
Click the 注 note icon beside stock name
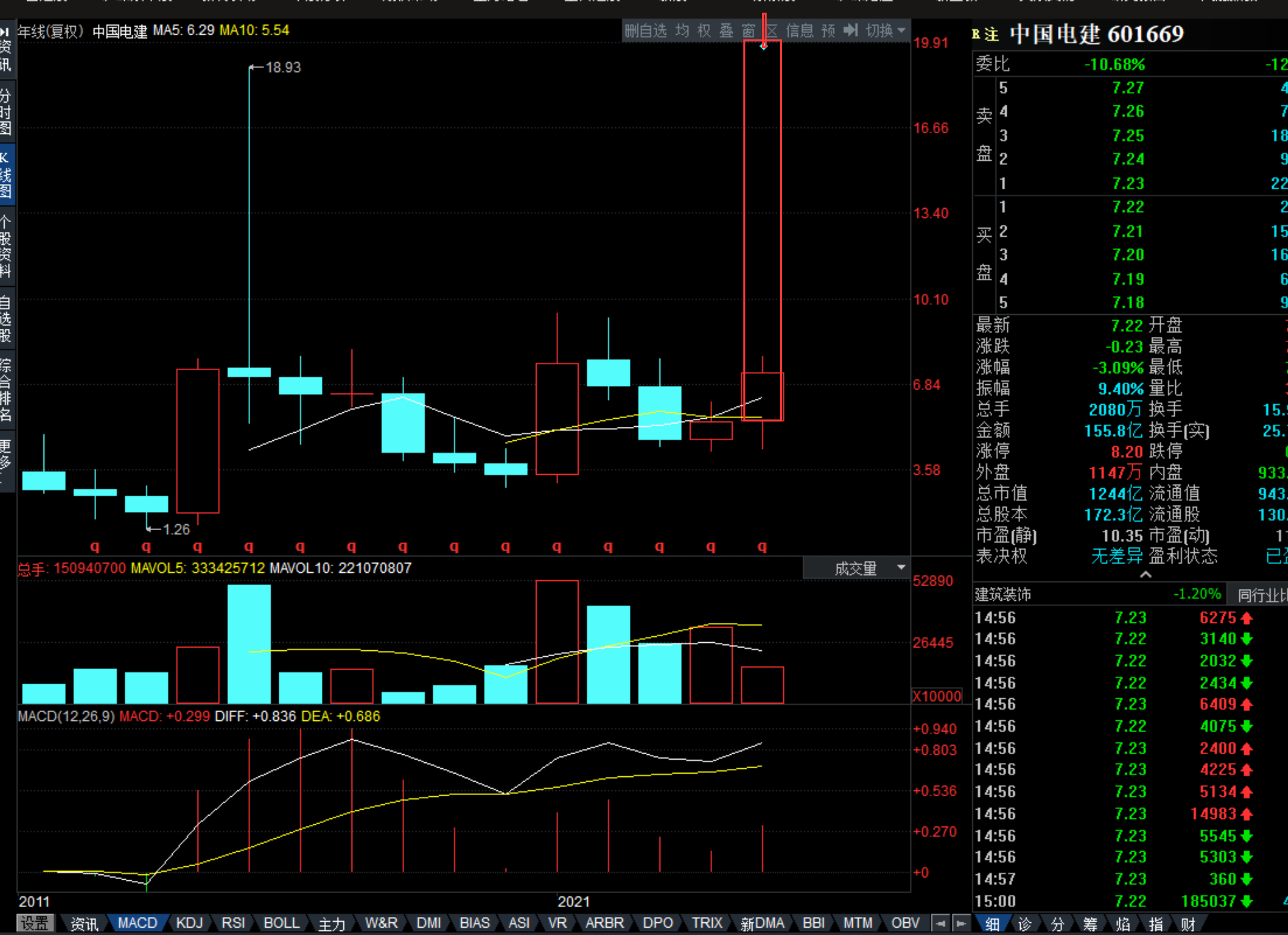point(992,34)
